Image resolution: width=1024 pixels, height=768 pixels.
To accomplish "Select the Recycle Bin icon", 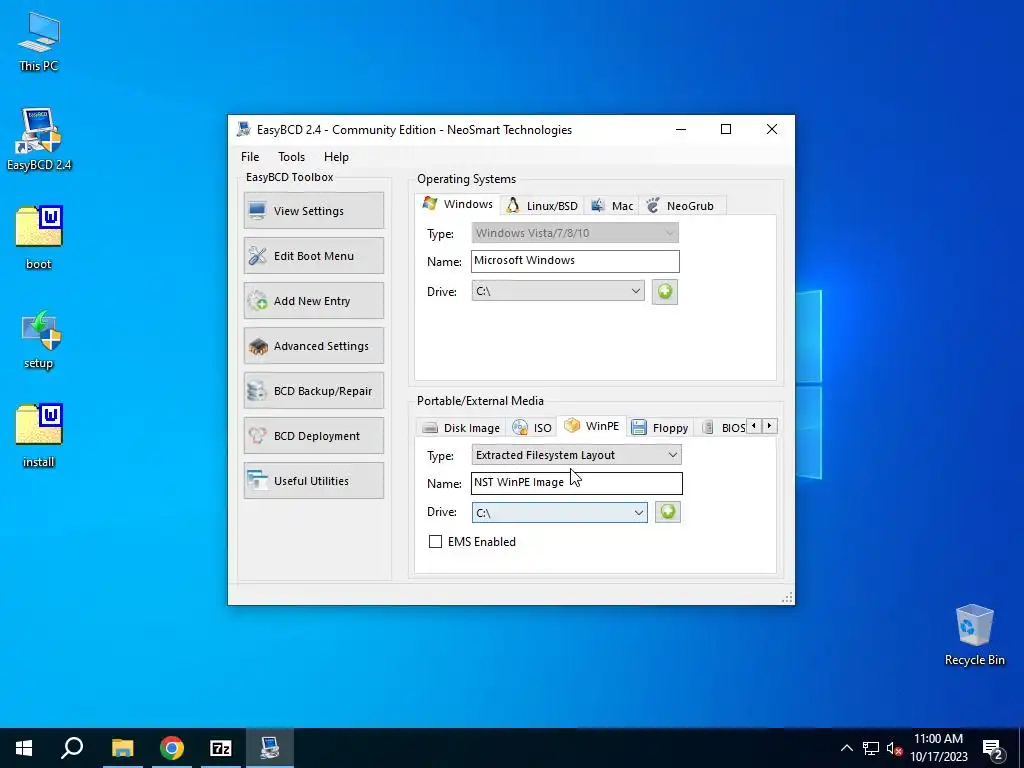I will [974, 635].
